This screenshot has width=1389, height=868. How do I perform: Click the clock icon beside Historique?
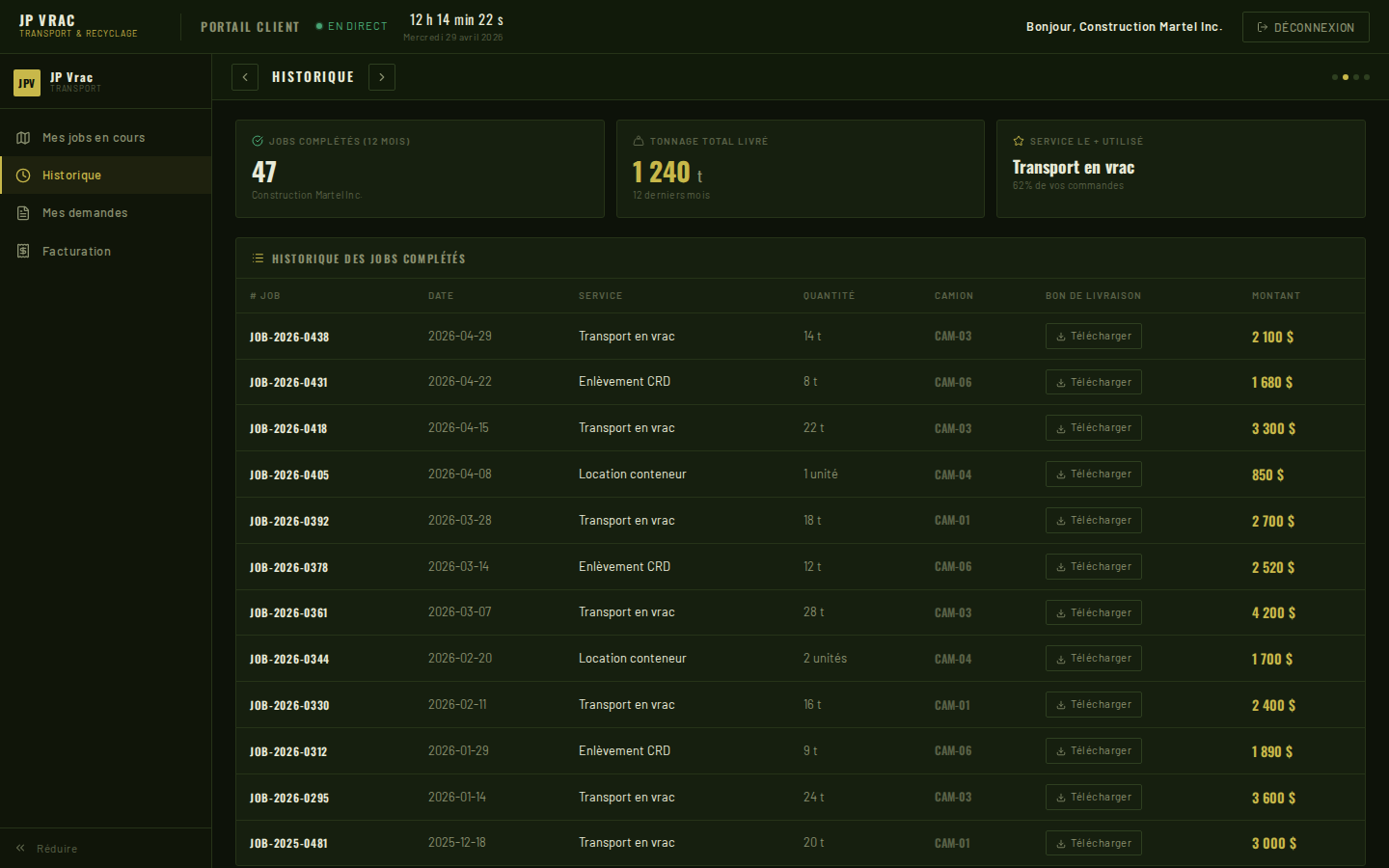(x=23, y=176)
